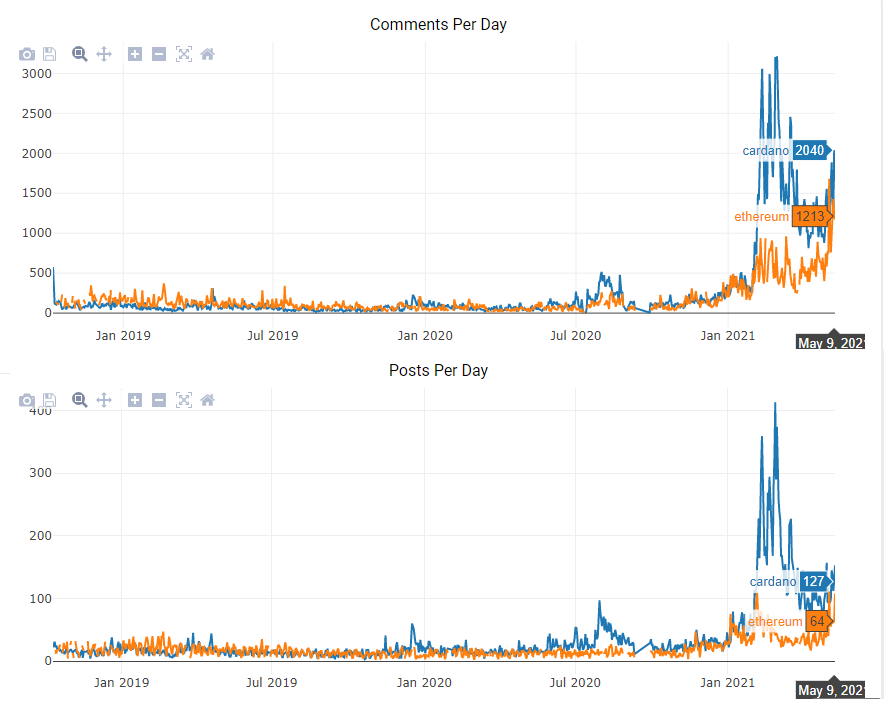This screenshot has width=888, height=704.
Task: Zoom in on Comments Per Day chart
Action: (135, 54)
